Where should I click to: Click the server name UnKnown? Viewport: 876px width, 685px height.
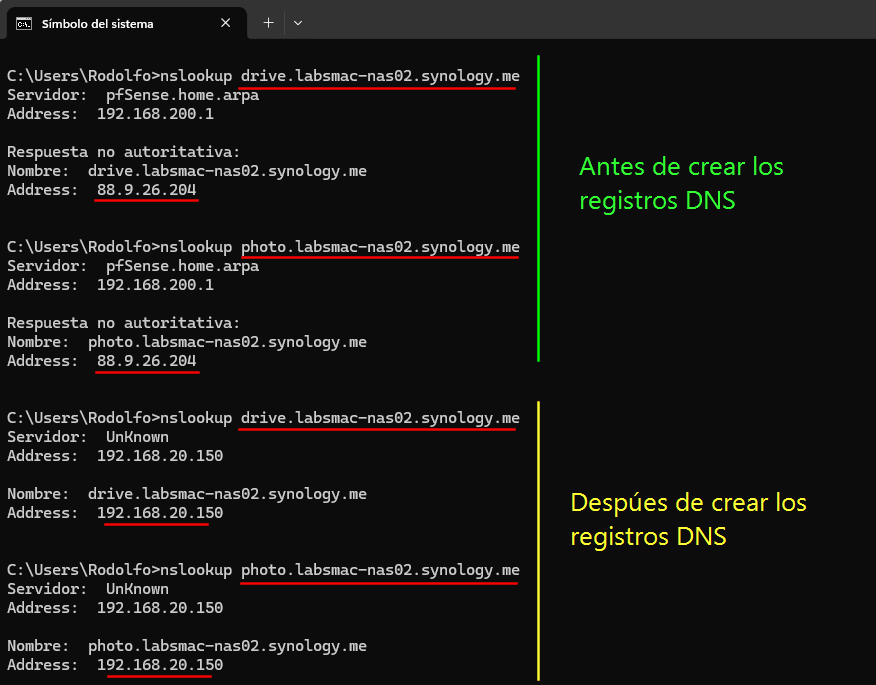137,436
